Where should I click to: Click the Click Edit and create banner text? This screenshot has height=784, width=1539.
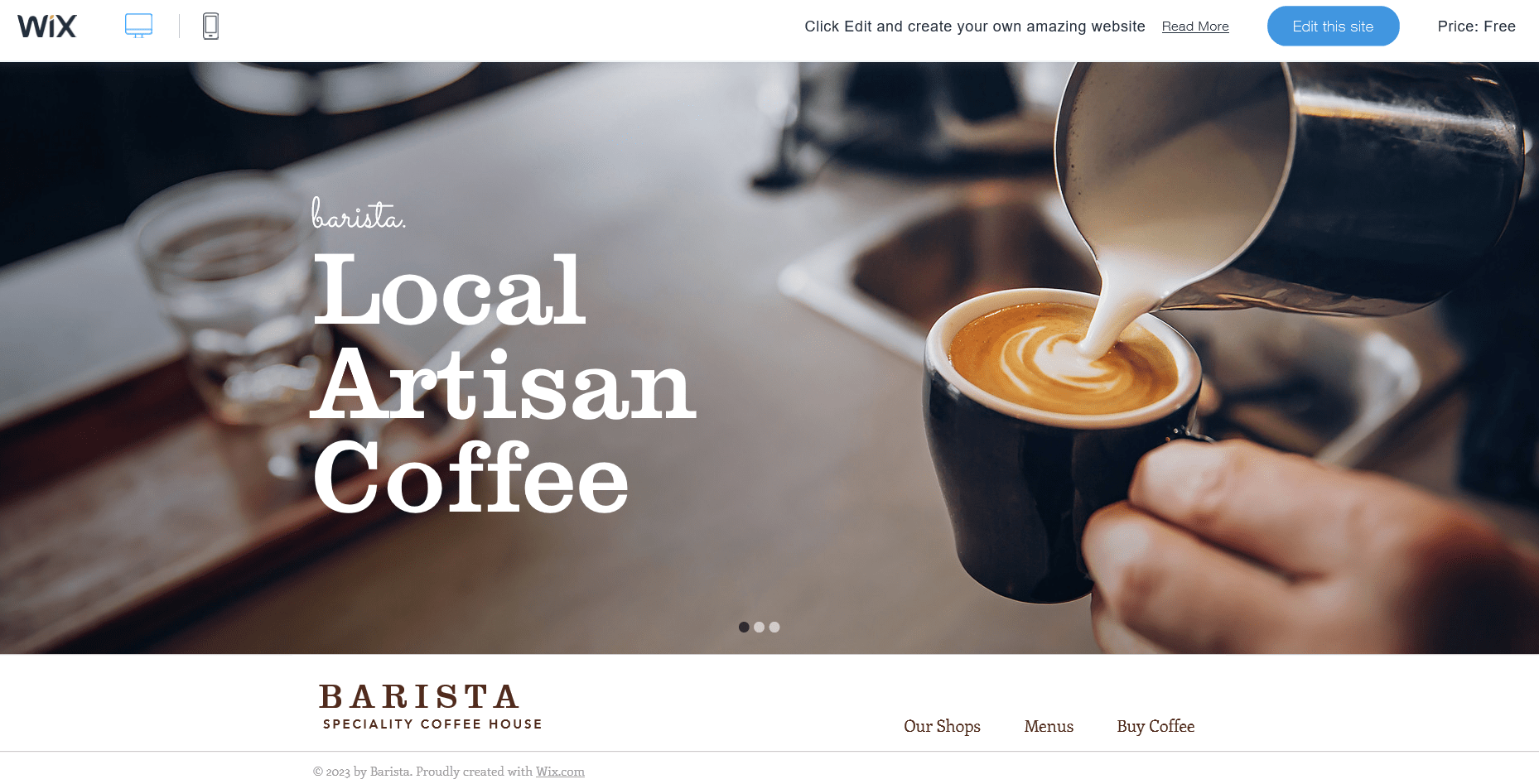pyautogui.click(x=975, y=26)
